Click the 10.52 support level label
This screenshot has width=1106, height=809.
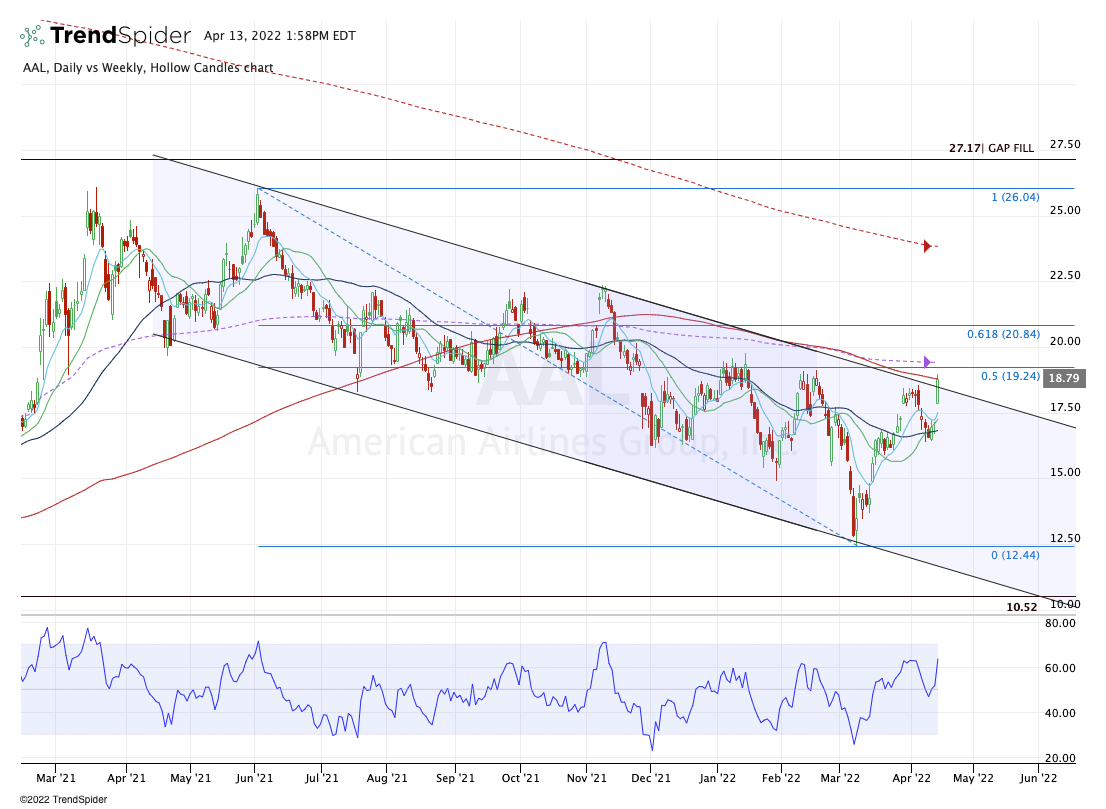(x=1021, y=607)
